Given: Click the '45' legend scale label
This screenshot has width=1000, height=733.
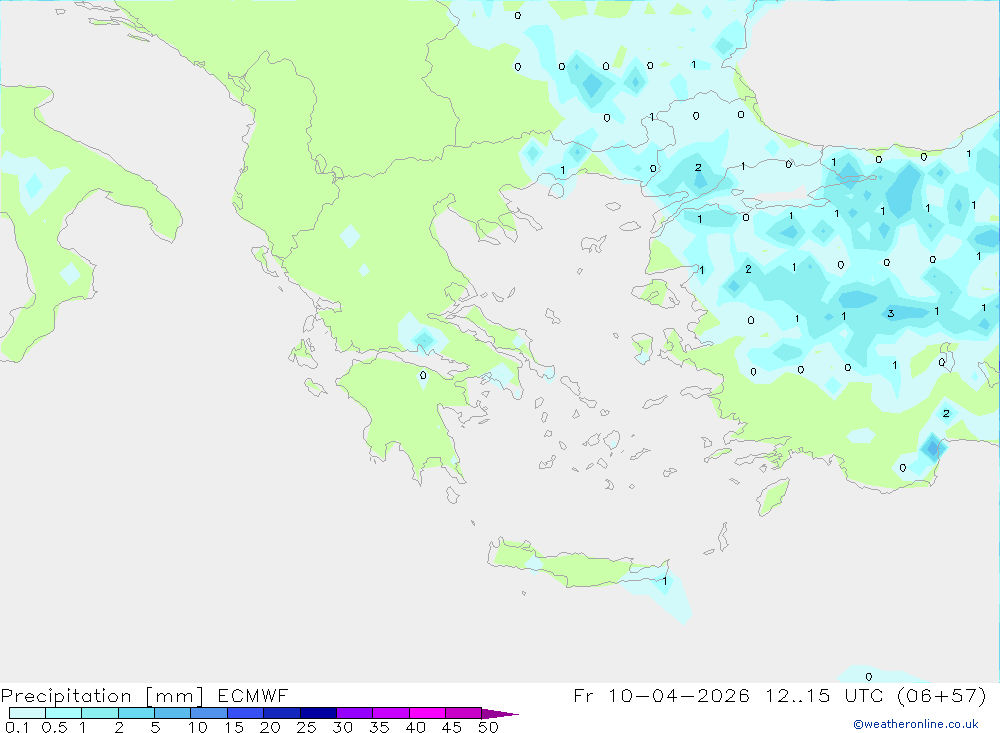Looking at the screenshot, I should [452, 727].
